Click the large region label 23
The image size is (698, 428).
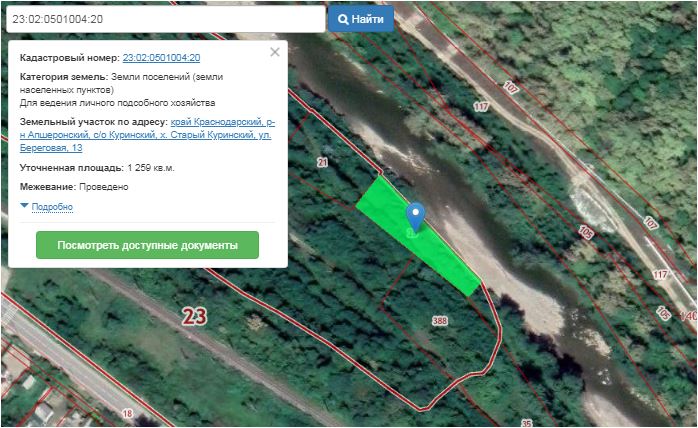pos(195,317)
